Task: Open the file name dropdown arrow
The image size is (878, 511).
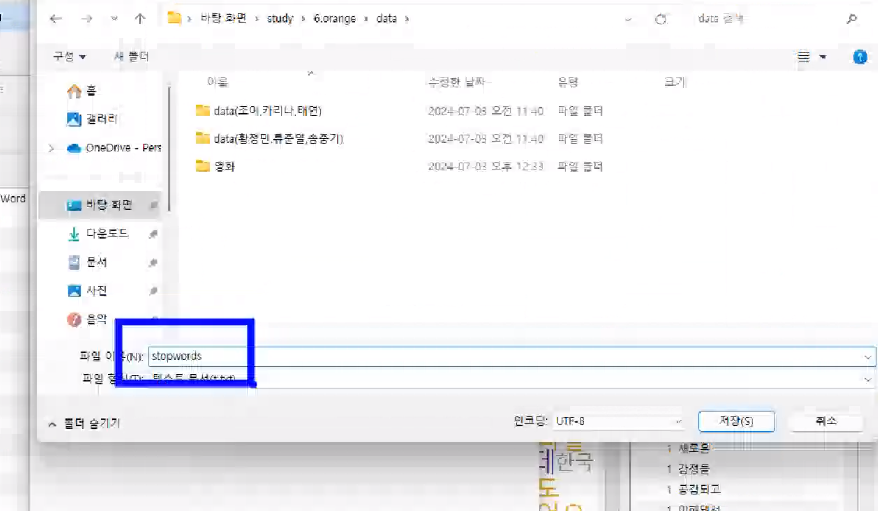Action: click(867, 357)
